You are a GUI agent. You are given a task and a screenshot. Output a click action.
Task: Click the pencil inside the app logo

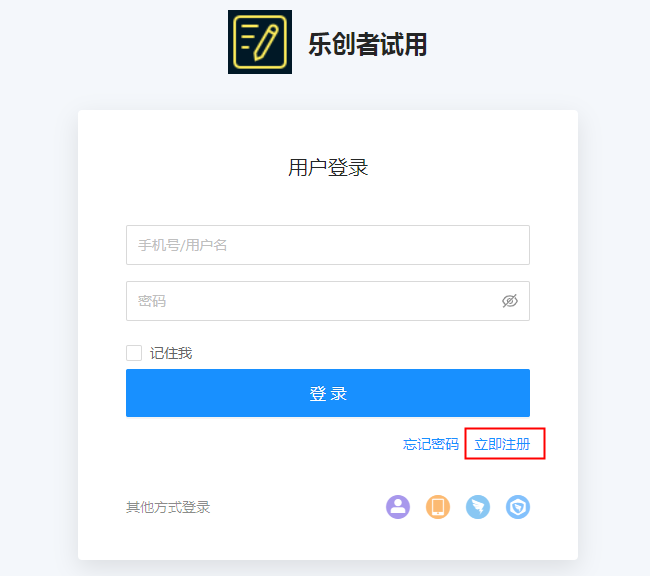(266, 42)
